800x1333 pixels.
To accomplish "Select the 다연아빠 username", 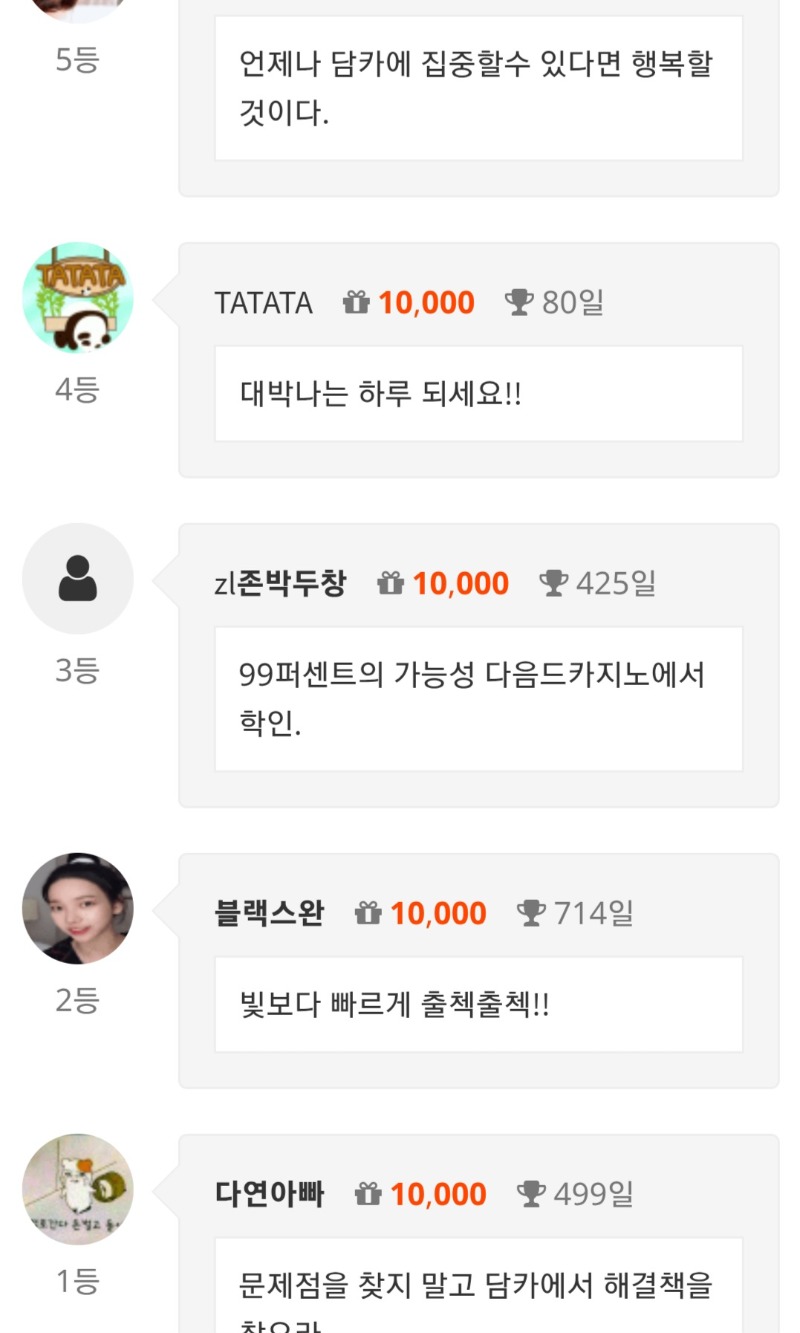I will 269,1194.
